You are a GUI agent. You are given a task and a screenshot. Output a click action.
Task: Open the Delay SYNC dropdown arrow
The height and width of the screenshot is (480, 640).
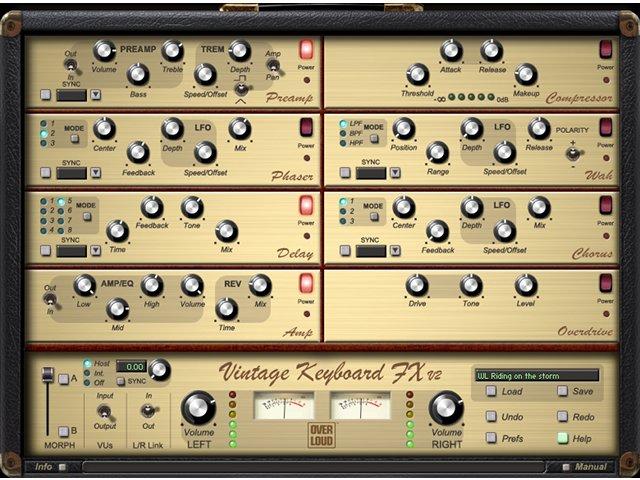tap(96, 250)
